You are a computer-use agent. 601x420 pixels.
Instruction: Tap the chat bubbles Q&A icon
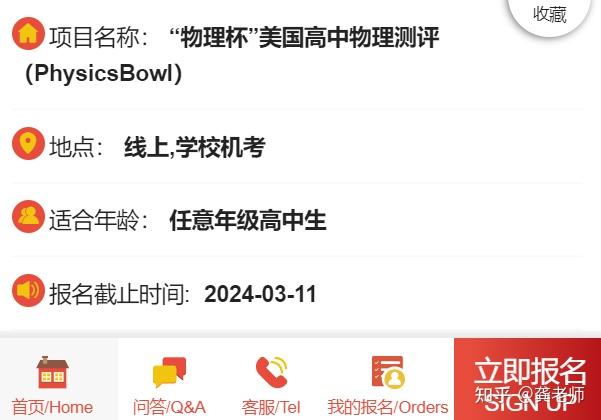(169, 372)
